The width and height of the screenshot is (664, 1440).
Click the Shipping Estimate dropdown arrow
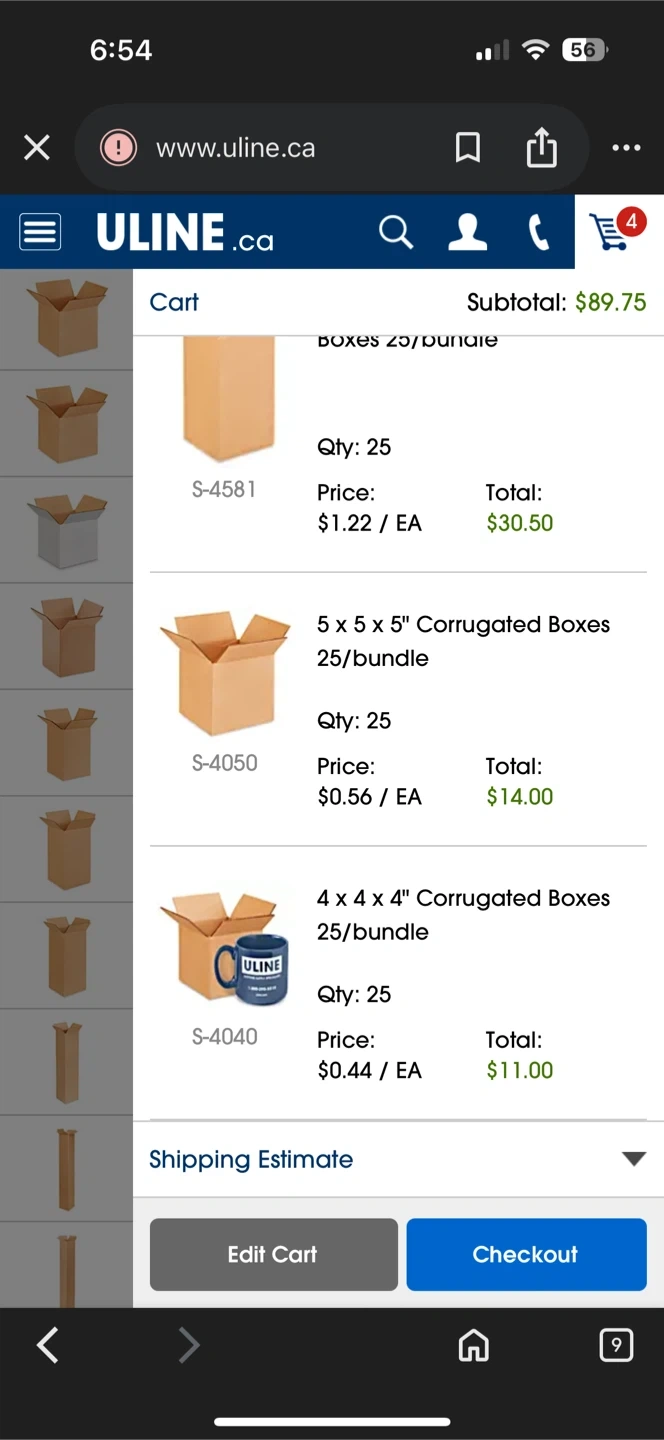click(633, 1159)
